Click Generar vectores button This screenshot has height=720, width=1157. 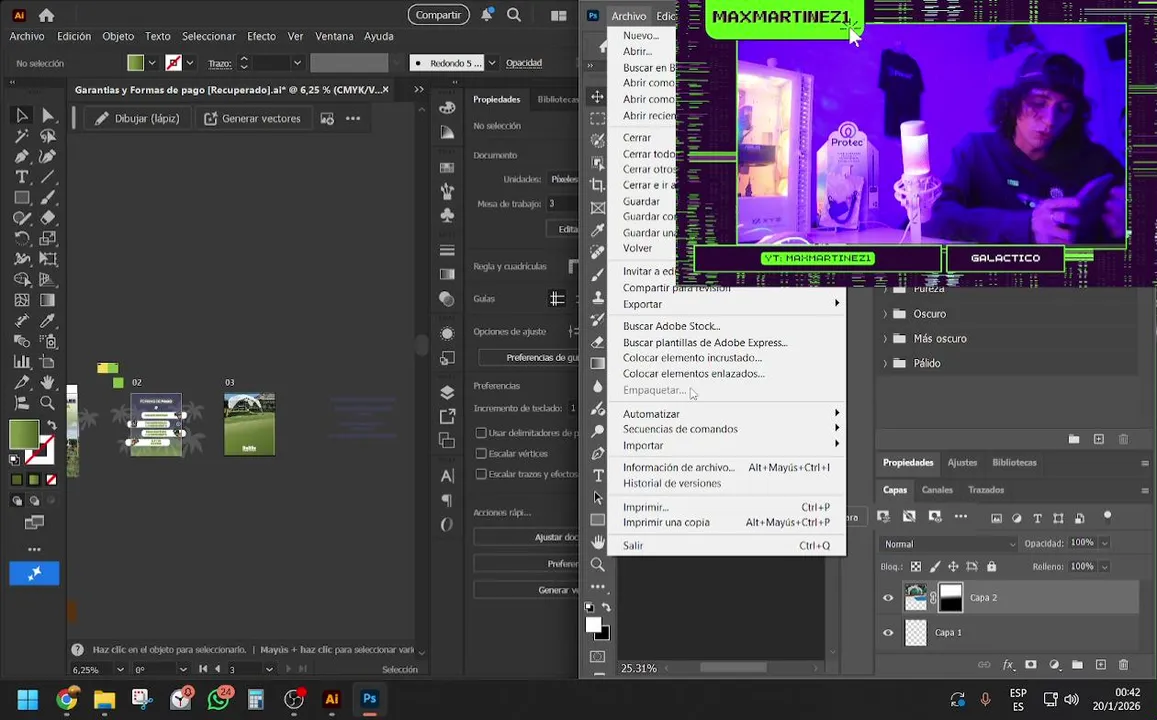pos(252,119)
